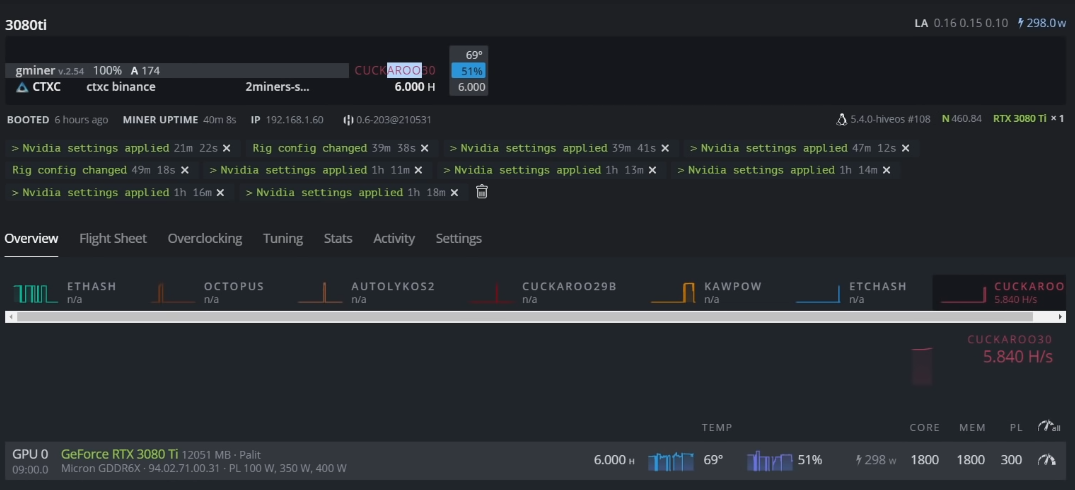Viewport: 1075px width, 490px height.
Task: Click GPU 0 CORE value 1800
Action: pos(924,460)
